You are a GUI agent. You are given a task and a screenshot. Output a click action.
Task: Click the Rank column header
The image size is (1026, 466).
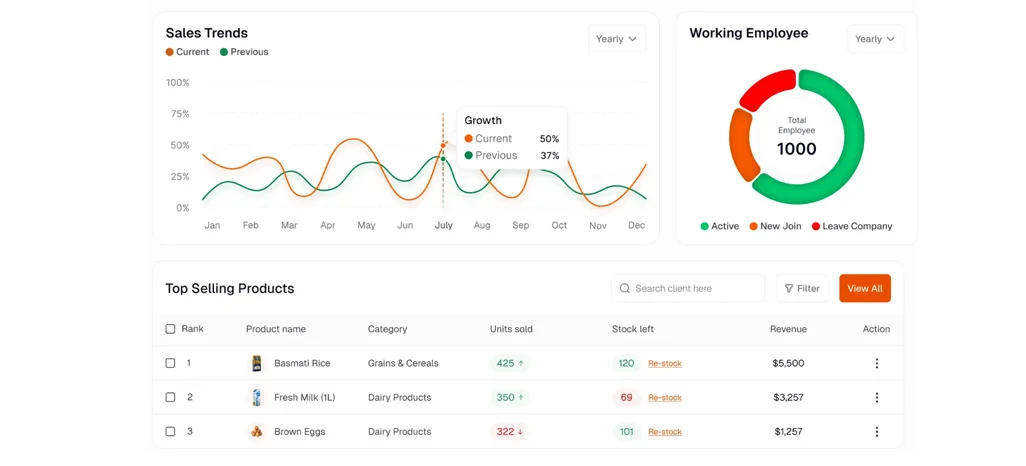point(192,329)
